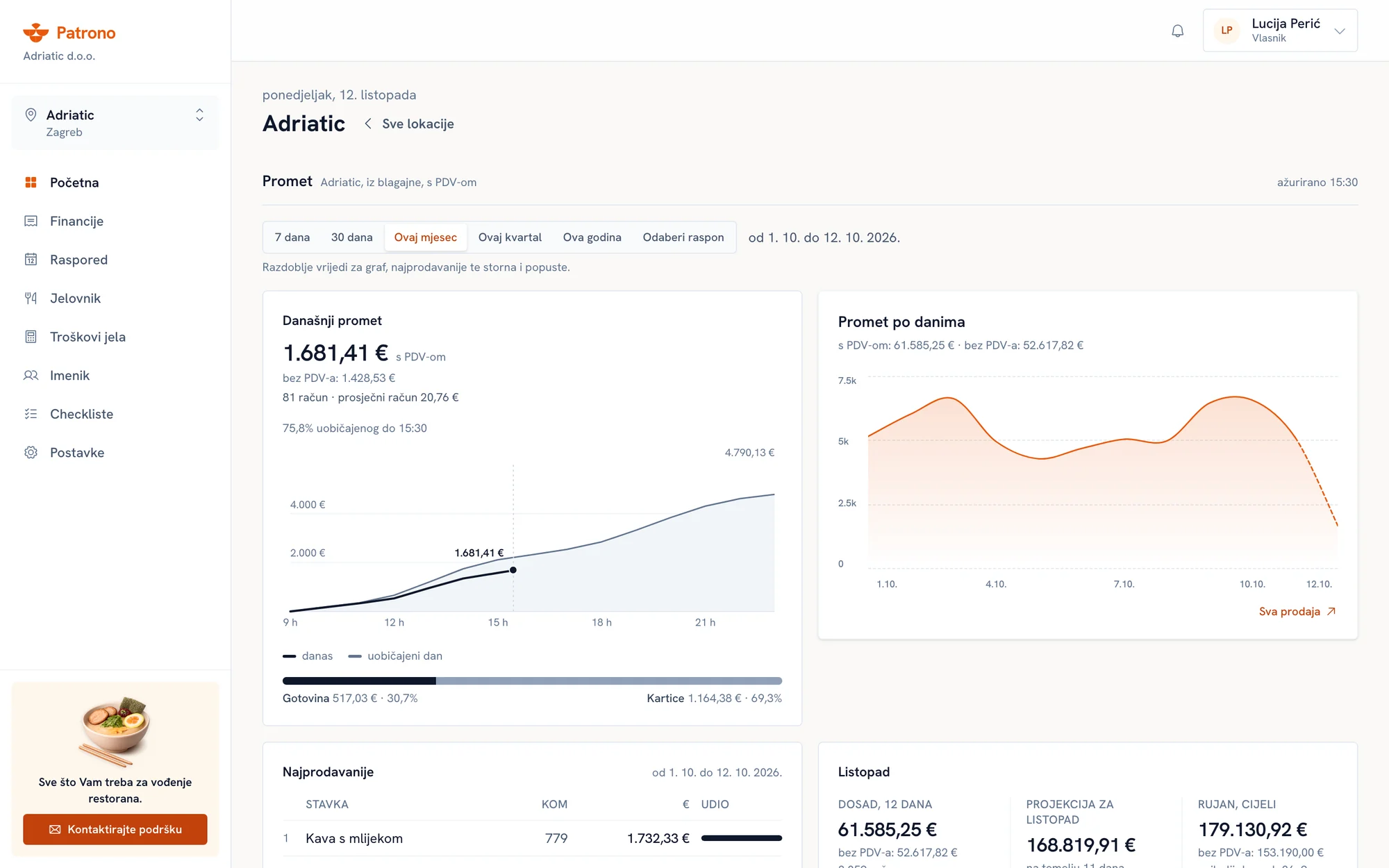Click the 61.585,25 € Listopad total
1389x868 pixels.
click(x=888, y=830)
